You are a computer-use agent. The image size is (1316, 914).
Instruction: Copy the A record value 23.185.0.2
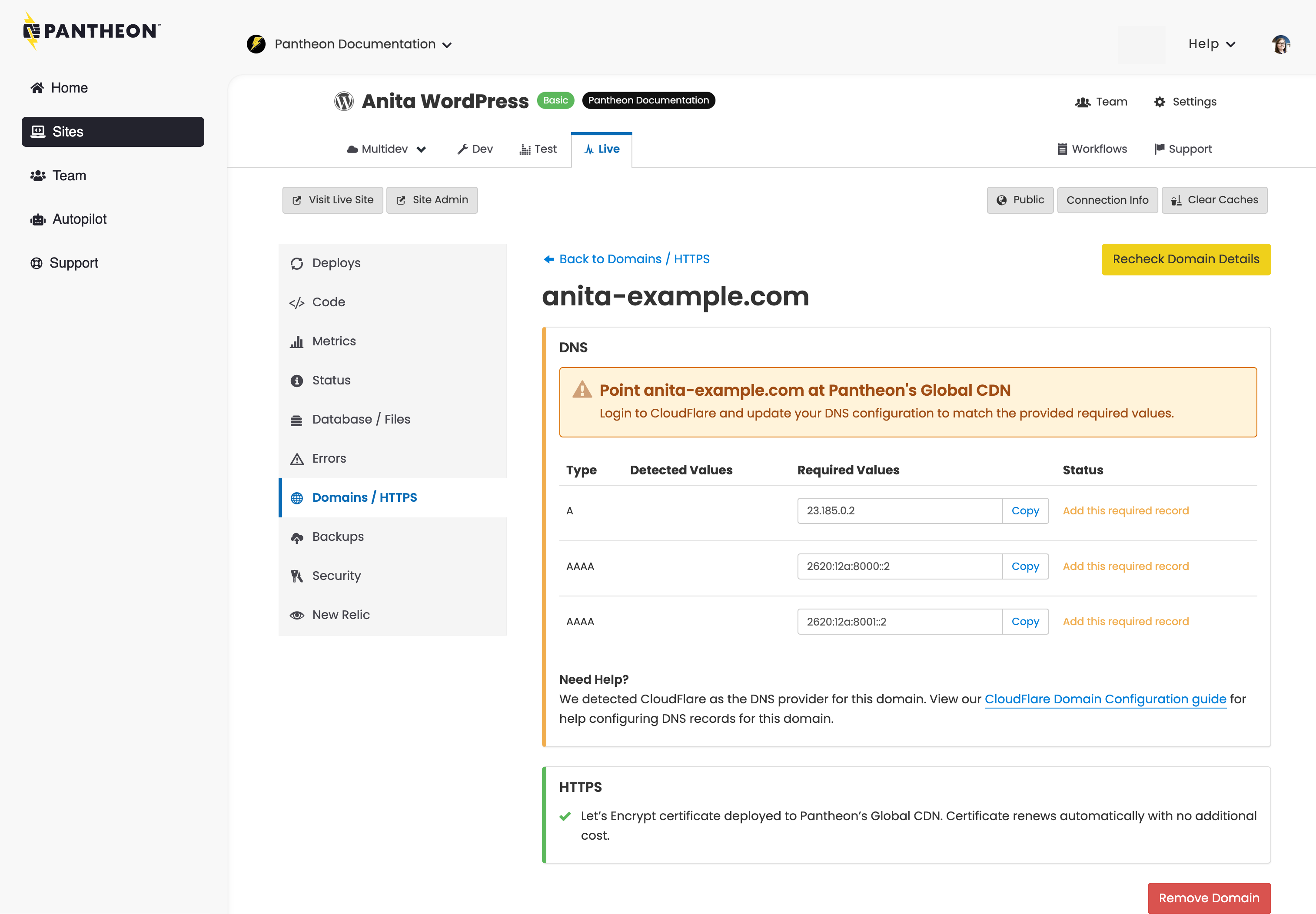pos(1025,510)
